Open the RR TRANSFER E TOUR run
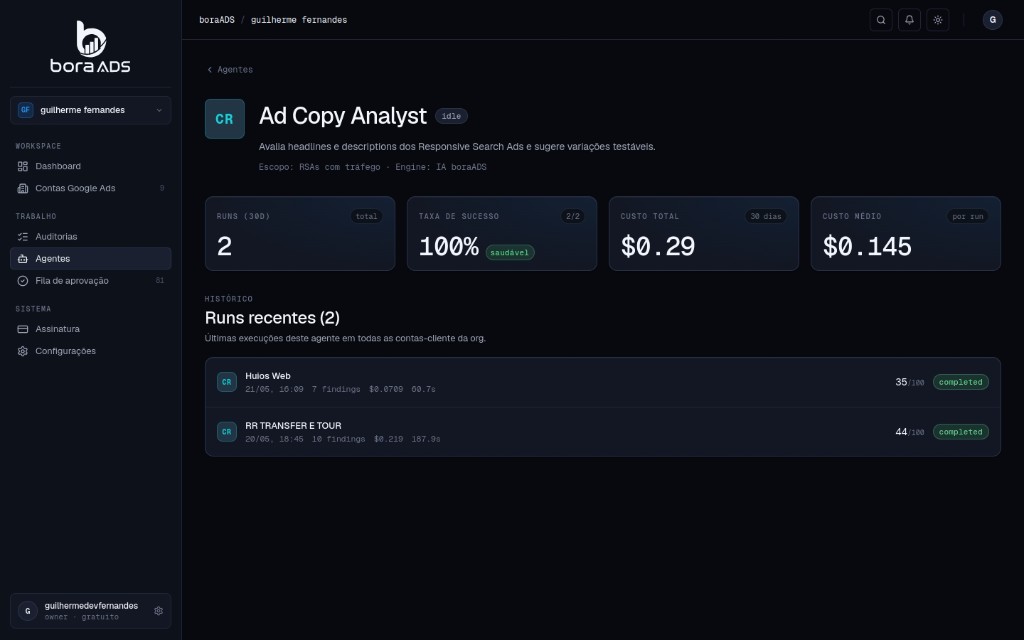The width and height of the screenshot is (1024, 640). tap(603, 432)
